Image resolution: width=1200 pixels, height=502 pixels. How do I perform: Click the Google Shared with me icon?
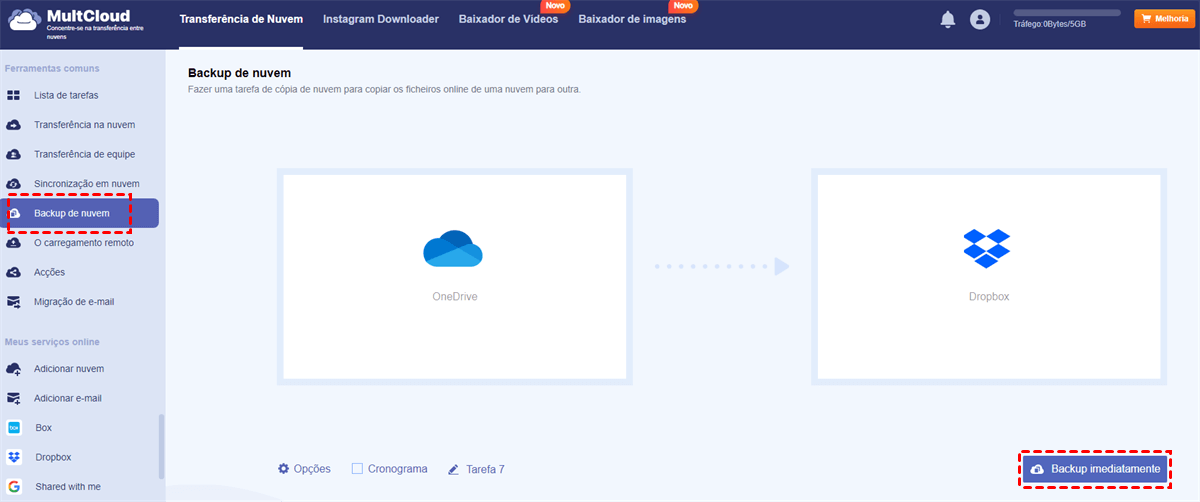tap(14, 487)
